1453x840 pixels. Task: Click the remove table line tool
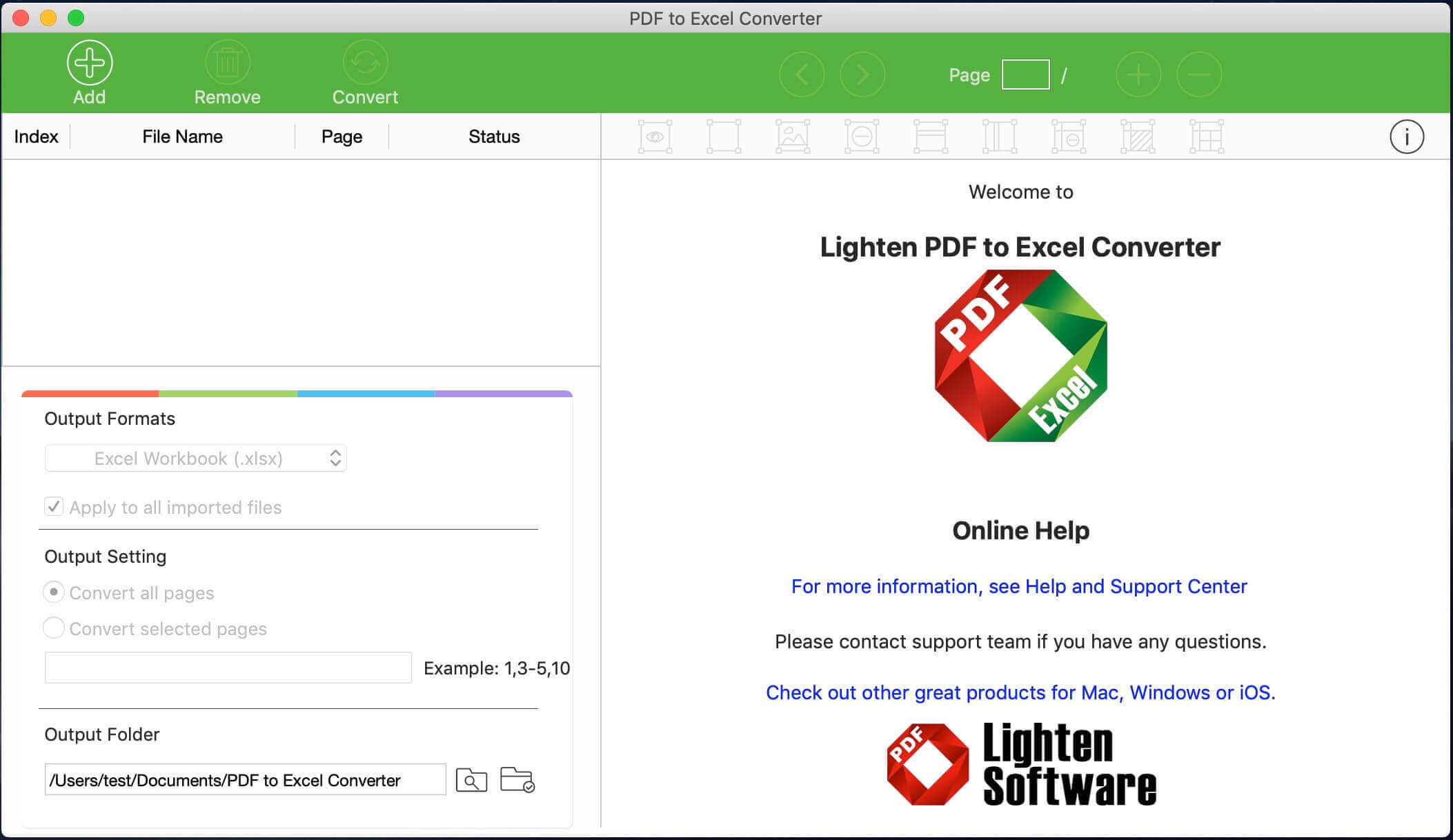1069,137
